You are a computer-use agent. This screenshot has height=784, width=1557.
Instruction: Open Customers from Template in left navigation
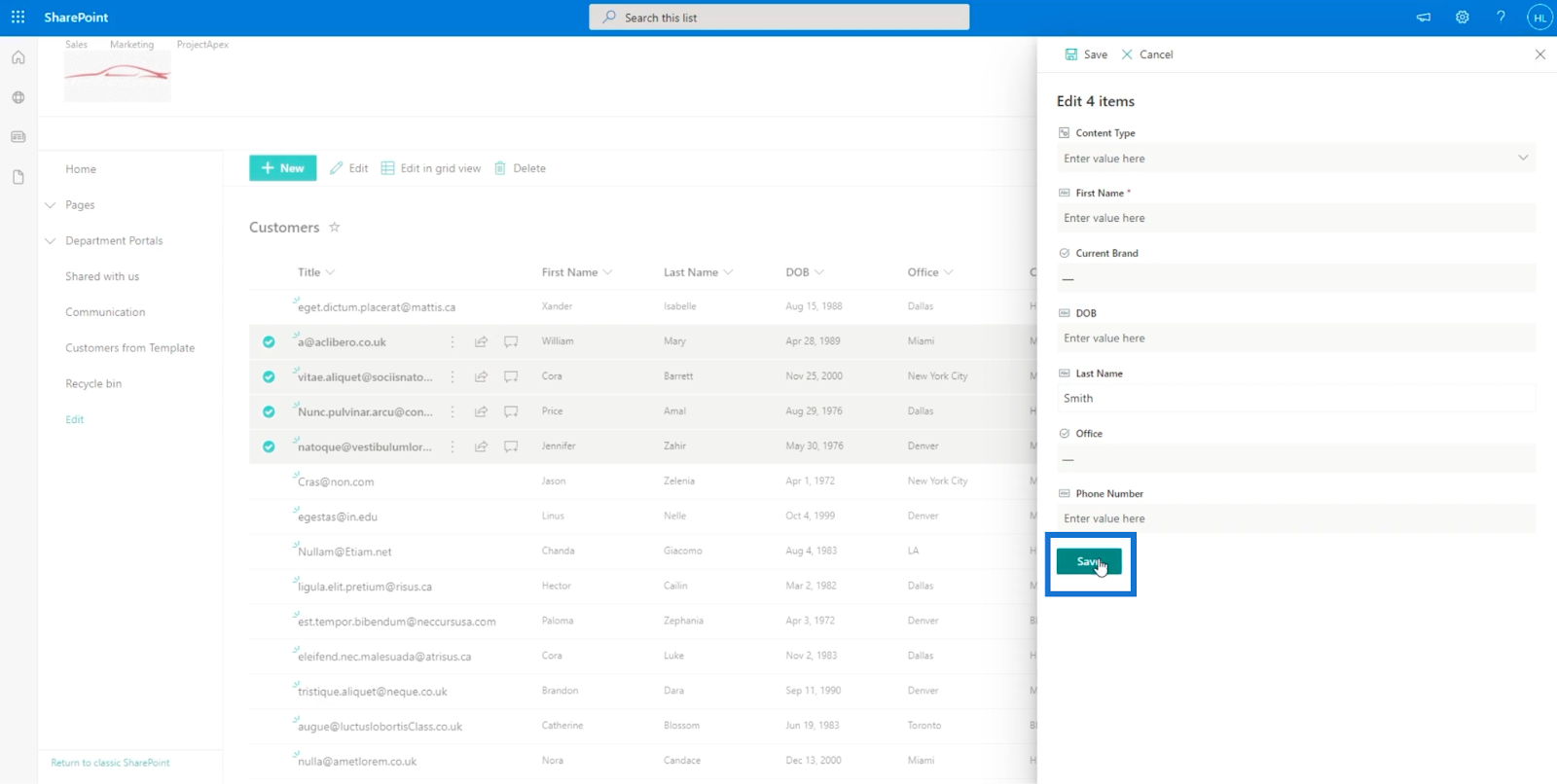coord(130,348)
